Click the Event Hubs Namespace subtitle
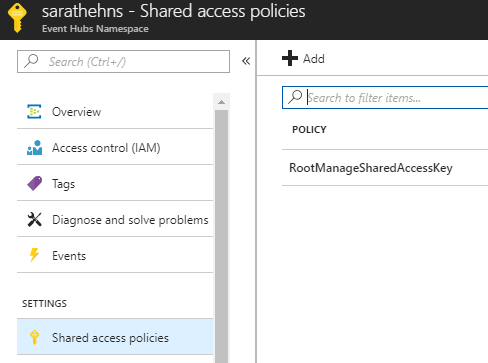Image resolution: width=488 pixels, height=363 pixels. pyautogui.click(x=95, y=29)
